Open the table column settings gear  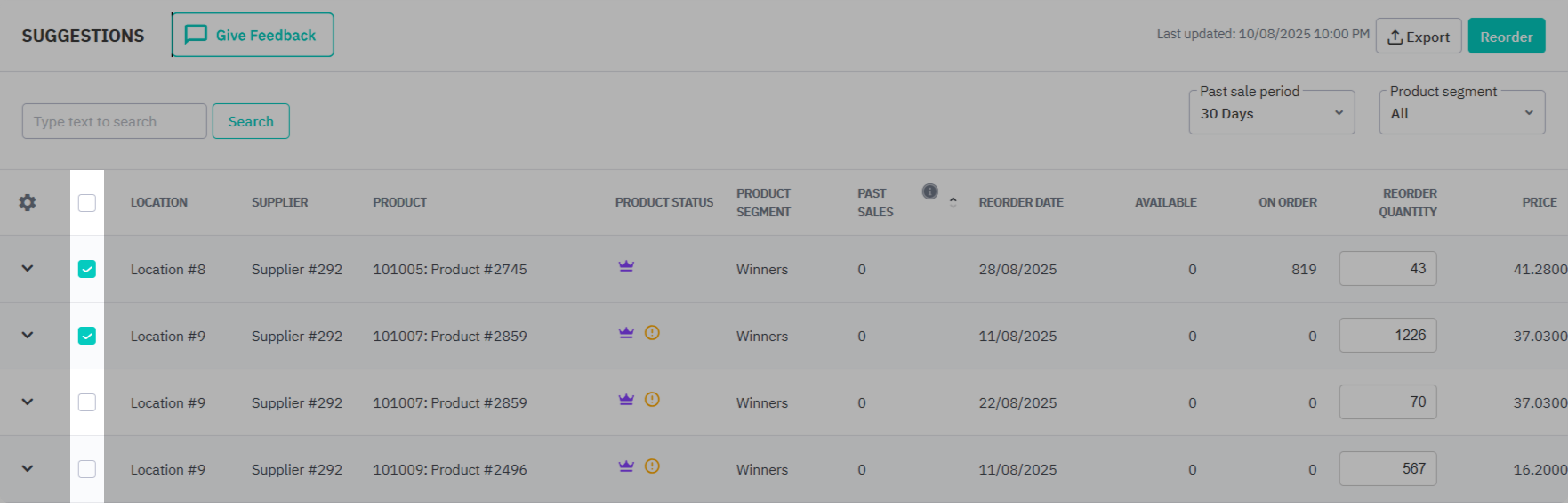(x=28, y=202)
